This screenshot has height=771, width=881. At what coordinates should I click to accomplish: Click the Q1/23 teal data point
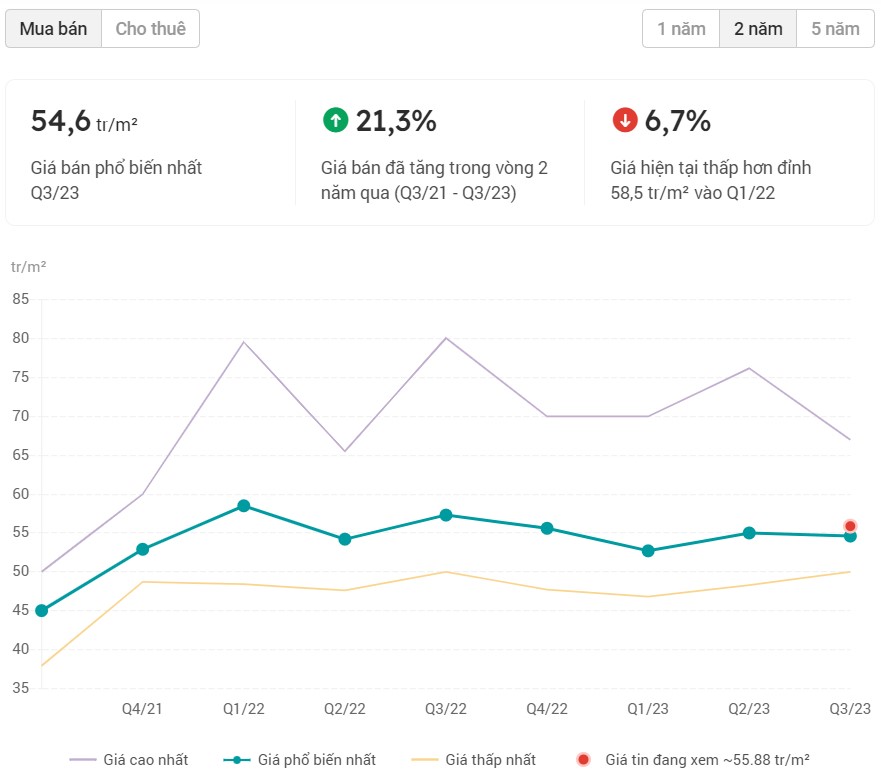click(648, 551)
